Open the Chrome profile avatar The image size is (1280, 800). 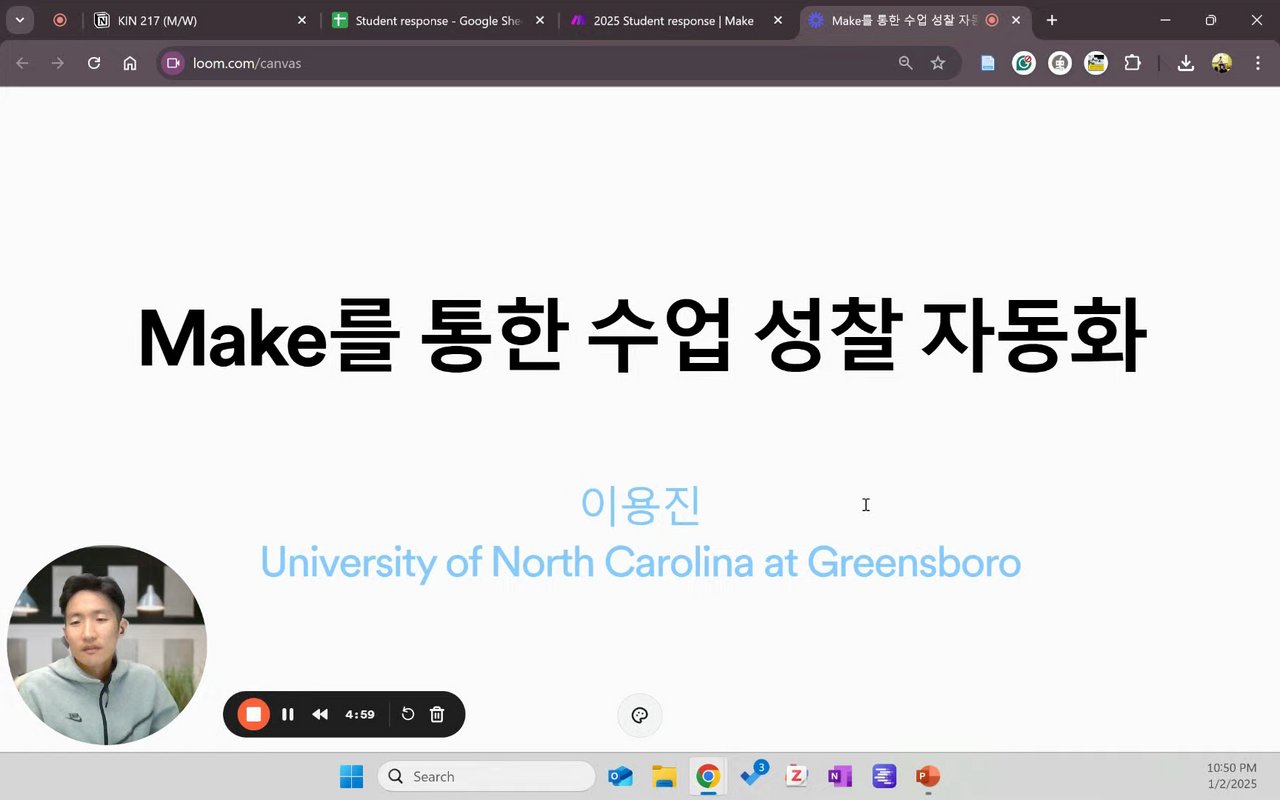(1222, 63)
